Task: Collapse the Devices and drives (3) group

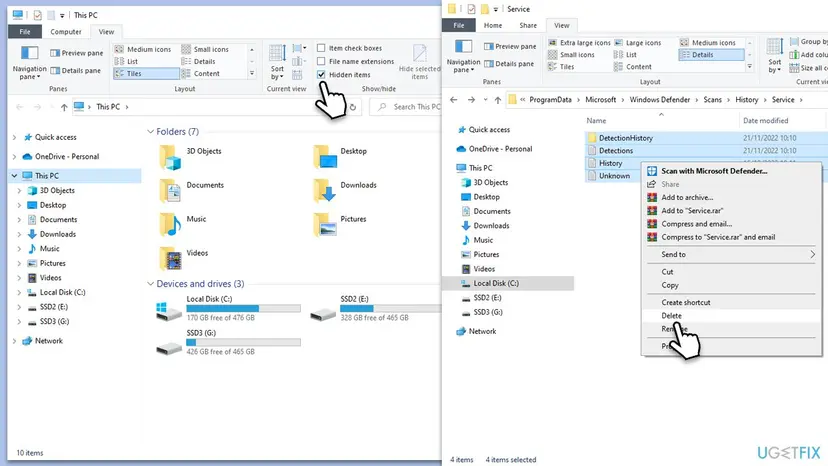Action: pyautogui.click(x=150, y=284)
